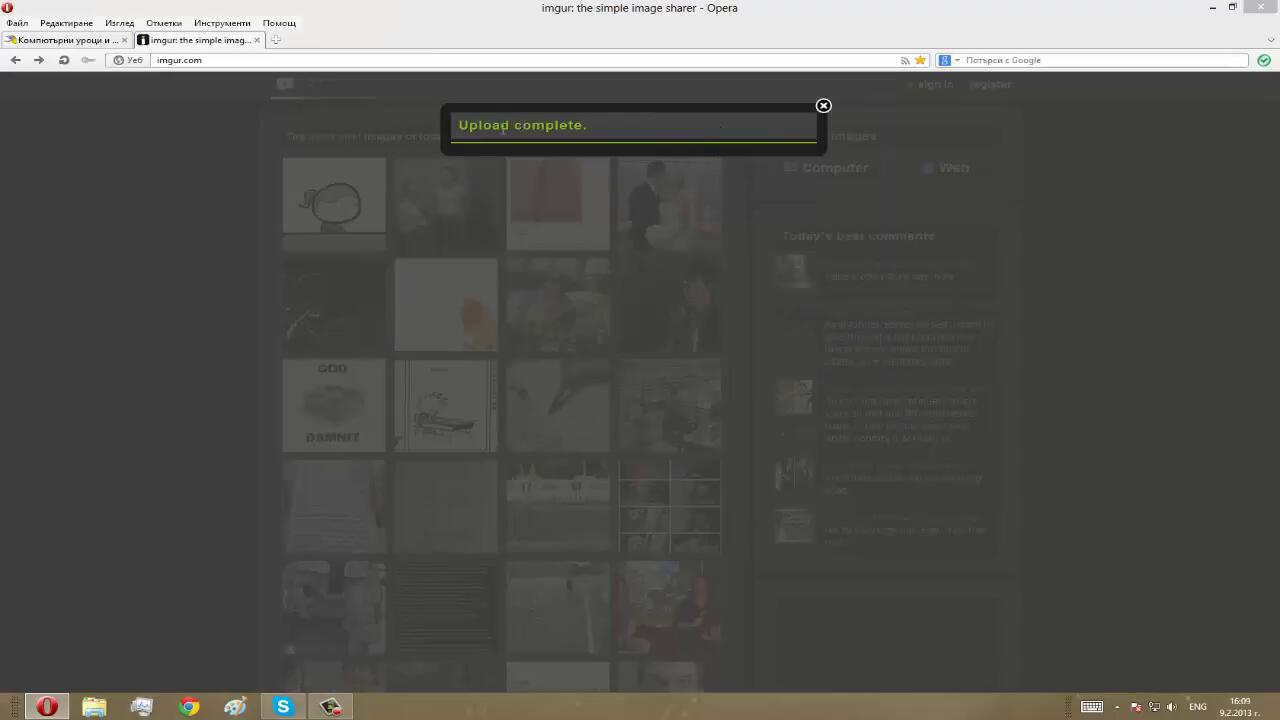1280x720 pixels.
Task: Click the Уеб site info badge
Action: click(x=129, y=60)
